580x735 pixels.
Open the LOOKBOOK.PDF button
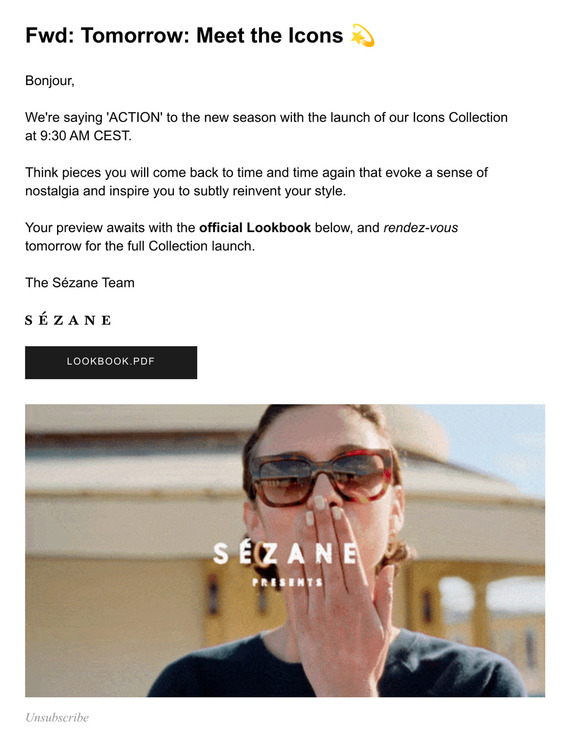coord(111,362)
